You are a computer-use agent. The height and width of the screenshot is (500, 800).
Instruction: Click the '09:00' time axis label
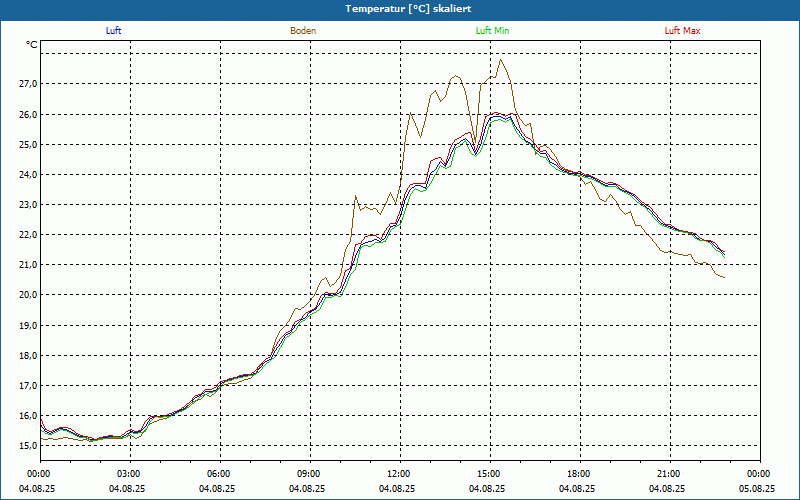pyautogui.click(x=310, y=474)
